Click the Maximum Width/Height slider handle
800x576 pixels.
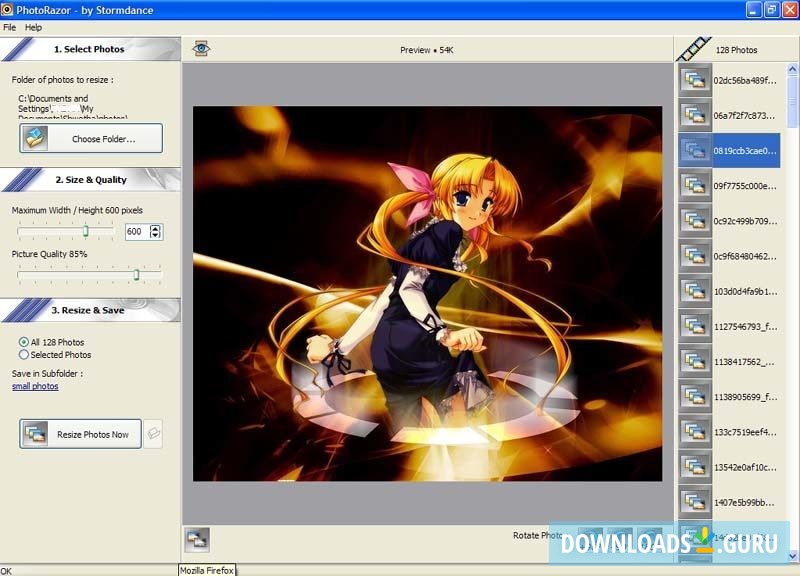(86, 231)
